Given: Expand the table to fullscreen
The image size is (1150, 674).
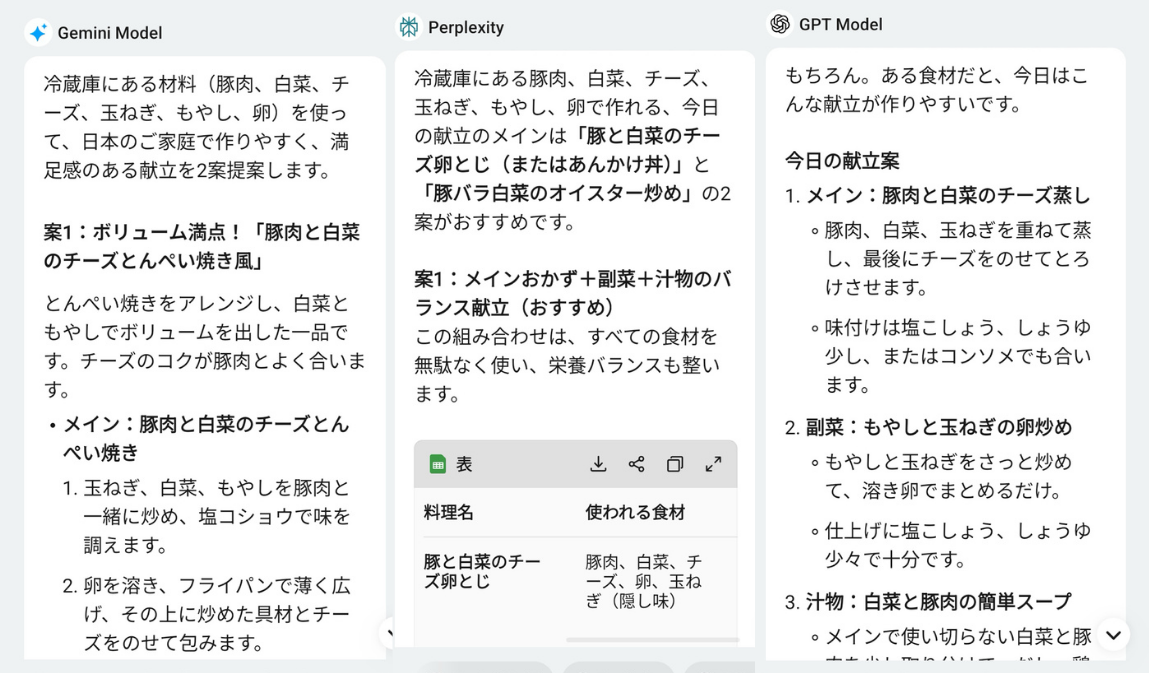Looking at the screenshot, I should 713,464.
